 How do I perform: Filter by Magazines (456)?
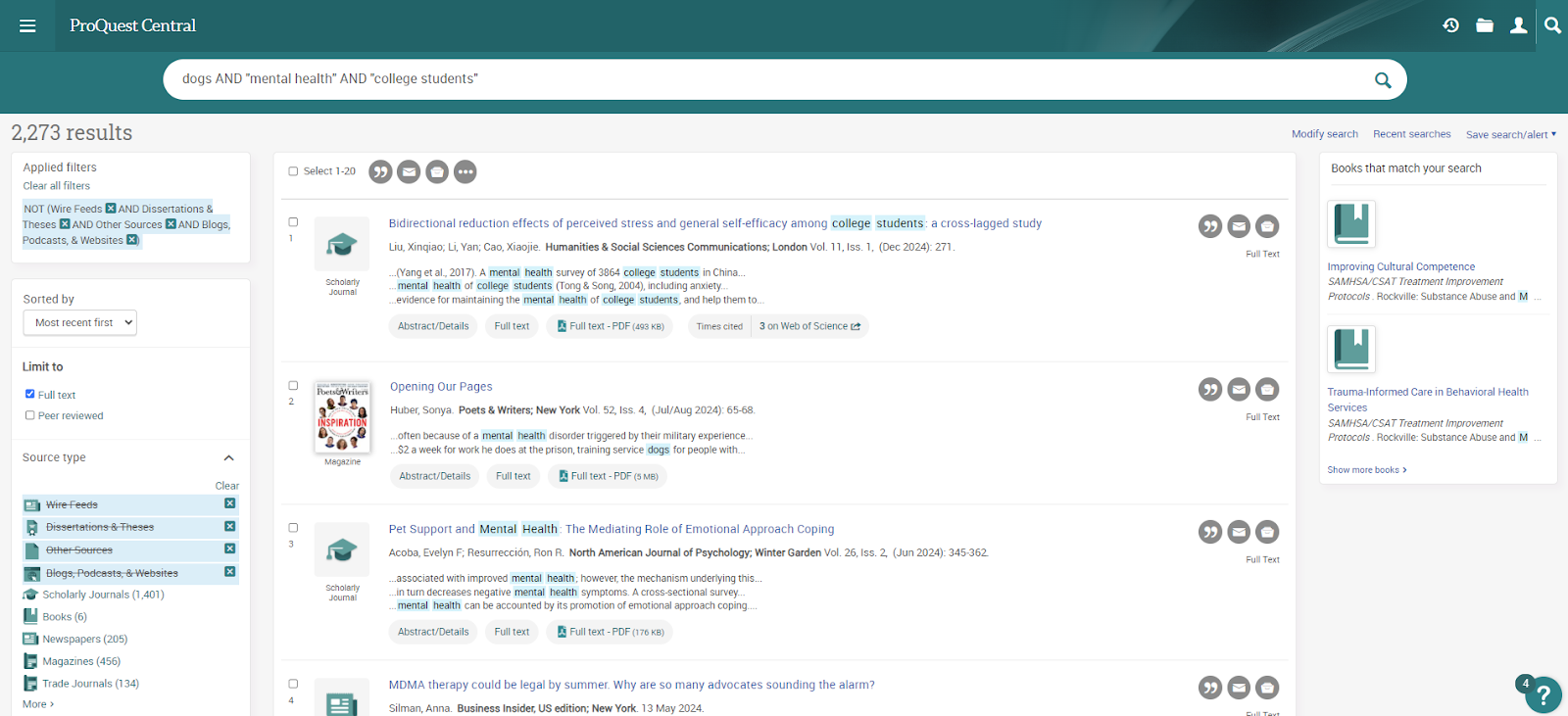(81, 661)
